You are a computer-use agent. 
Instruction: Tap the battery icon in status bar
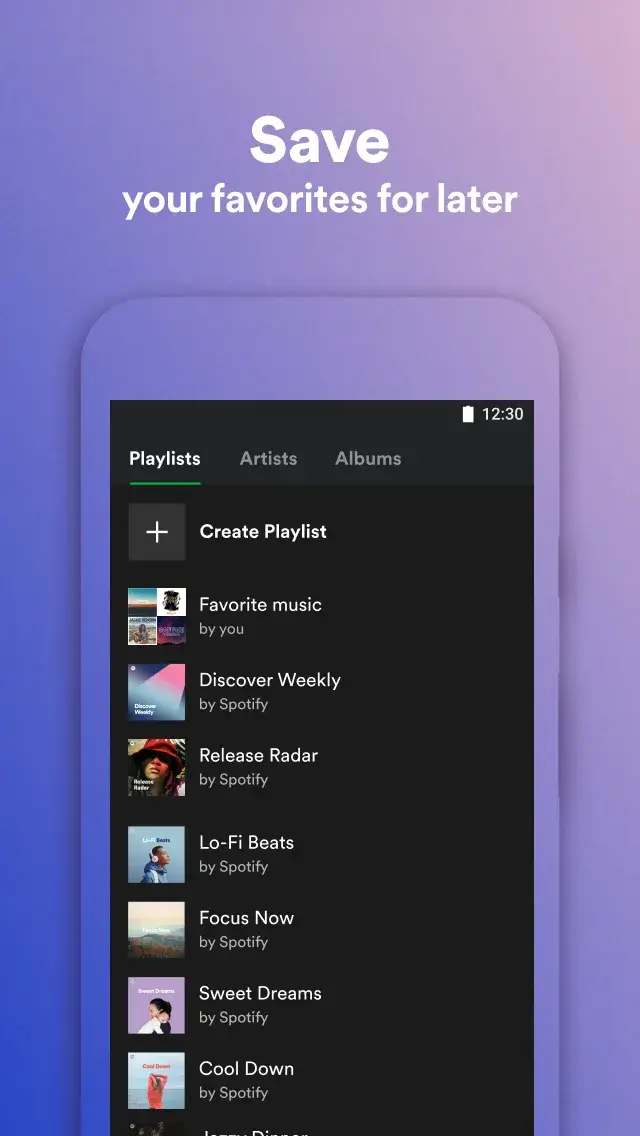[x=467, y=414]
